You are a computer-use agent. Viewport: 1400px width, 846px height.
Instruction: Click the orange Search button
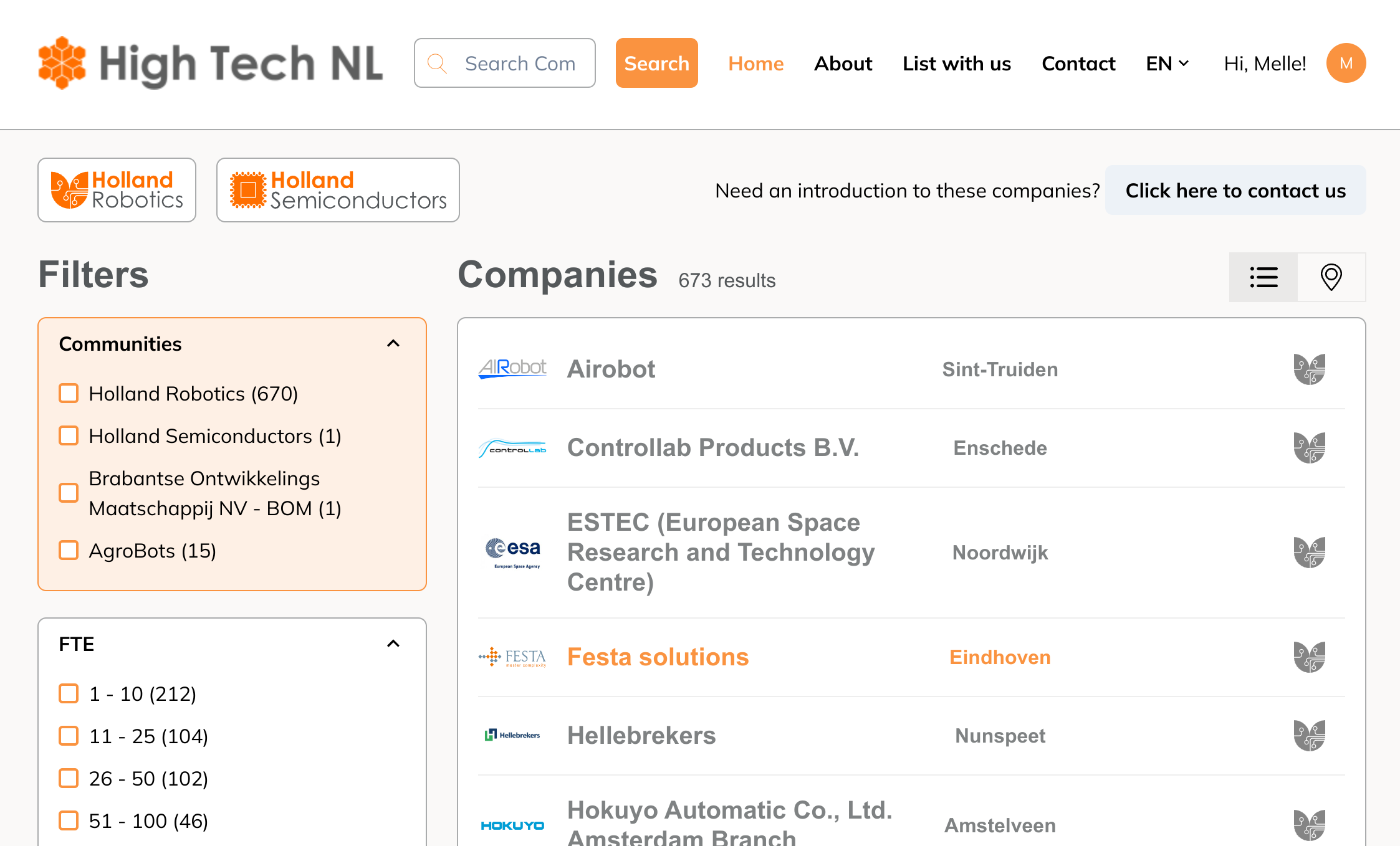pyautogui.click(x=657, y=63)
